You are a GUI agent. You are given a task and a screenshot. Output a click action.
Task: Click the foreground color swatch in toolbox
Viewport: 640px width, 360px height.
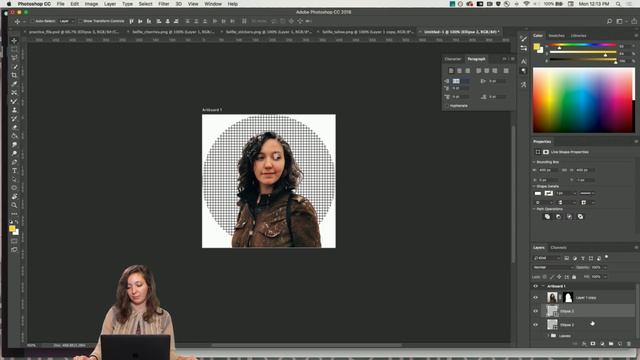click(12, 229)
